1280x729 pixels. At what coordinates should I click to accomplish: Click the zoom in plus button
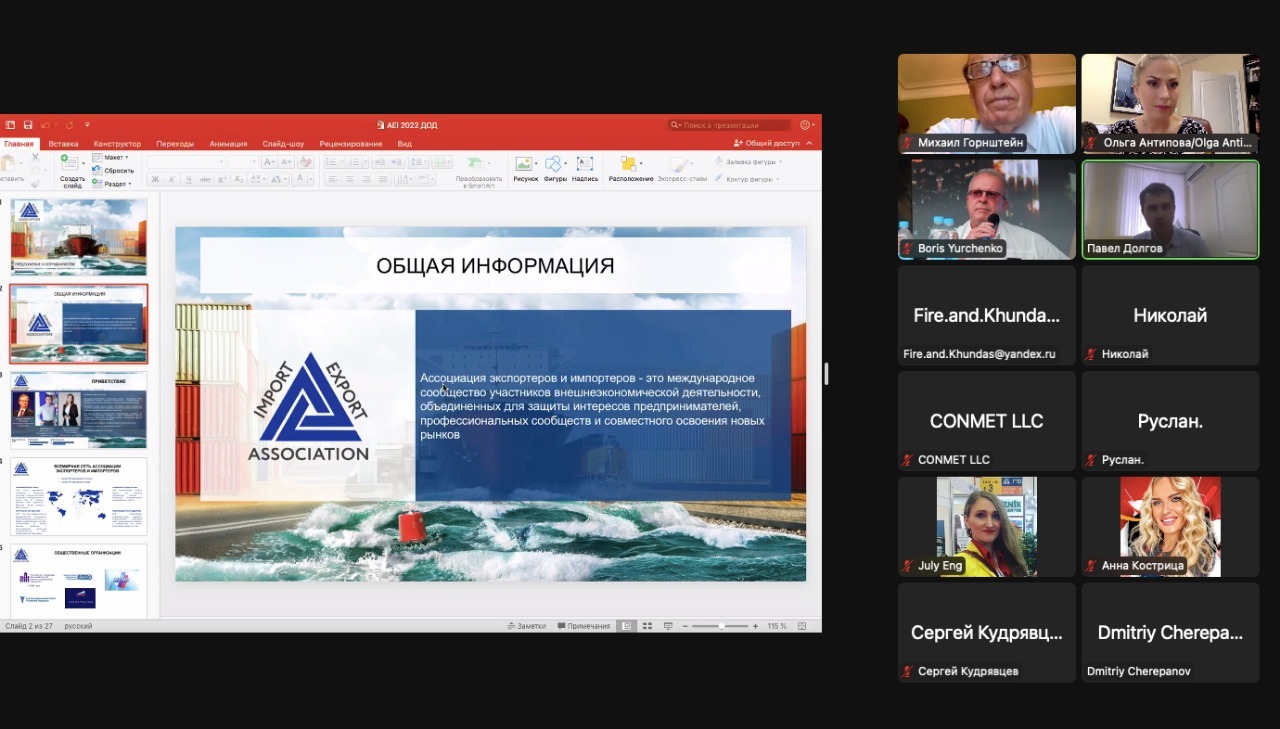755,626
